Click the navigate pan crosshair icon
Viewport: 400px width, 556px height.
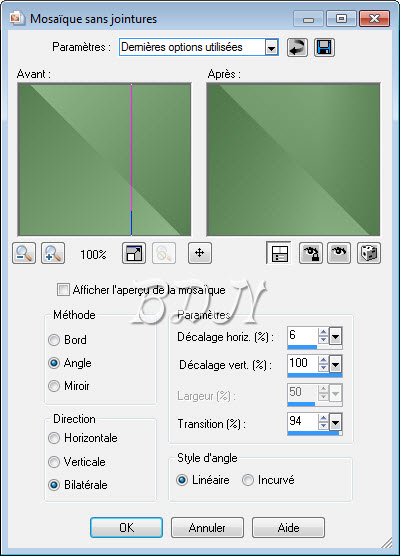pos(200,253)
